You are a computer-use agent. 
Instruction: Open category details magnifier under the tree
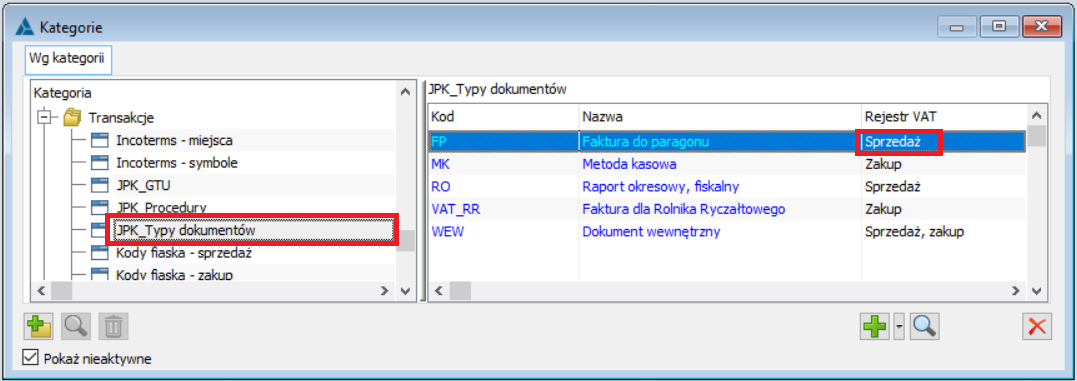click(x=76, y=326)
